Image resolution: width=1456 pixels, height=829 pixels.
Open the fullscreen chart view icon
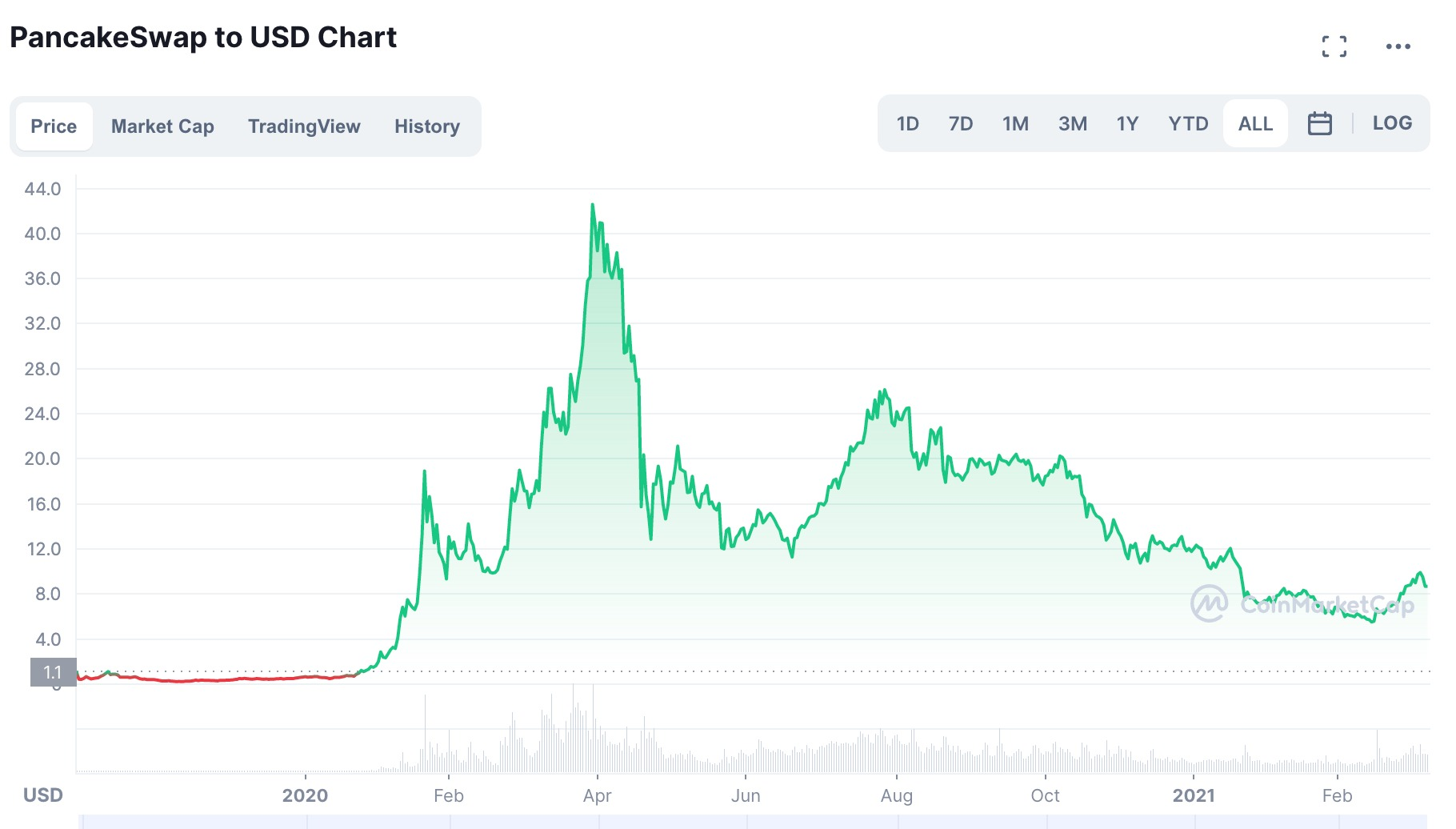tap(1334, 46)
